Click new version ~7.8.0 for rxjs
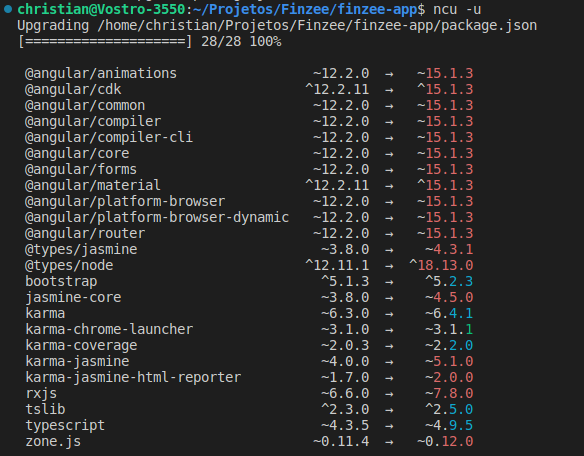This screenshot has width=584, height=456. (x=449, y=394)
